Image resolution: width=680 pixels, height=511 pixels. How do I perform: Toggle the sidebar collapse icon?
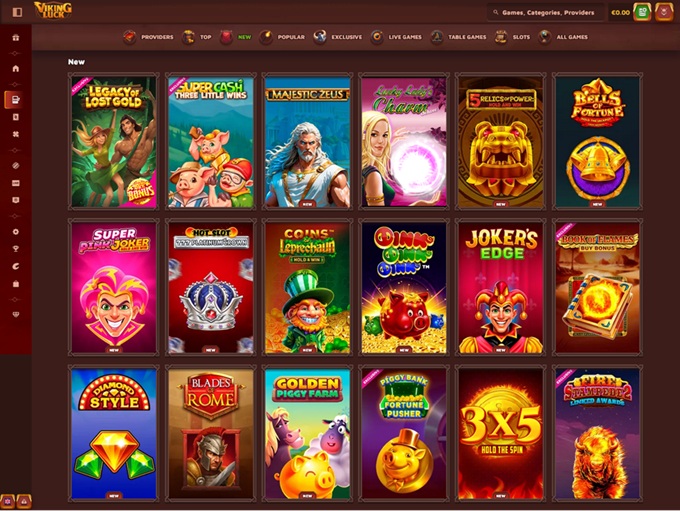(x=16, y=12)
